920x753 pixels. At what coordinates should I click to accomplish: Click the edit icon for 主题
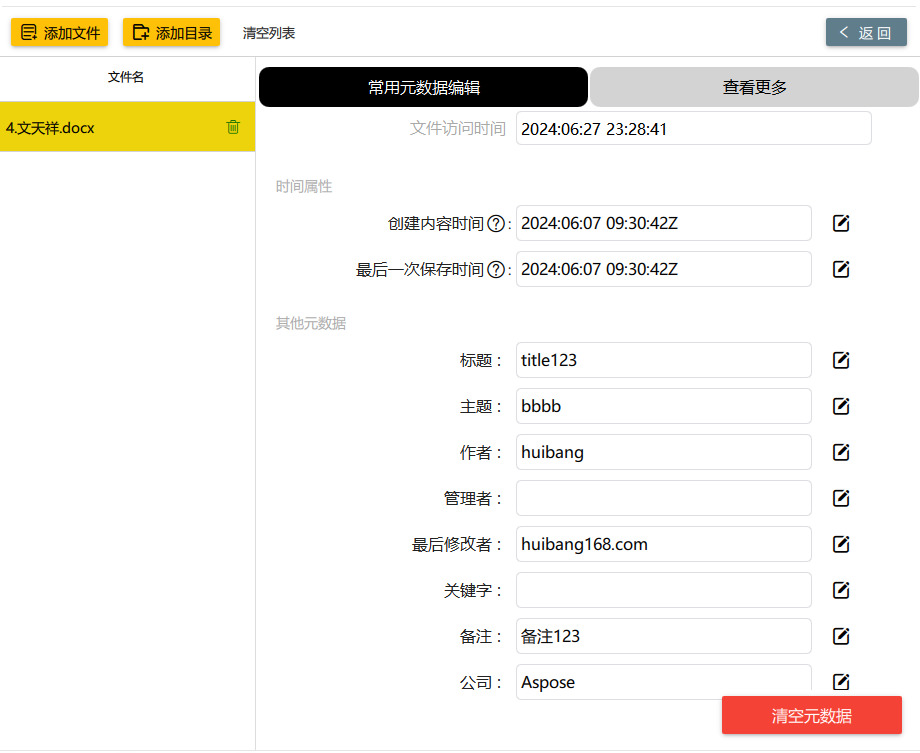click(841, 406)
